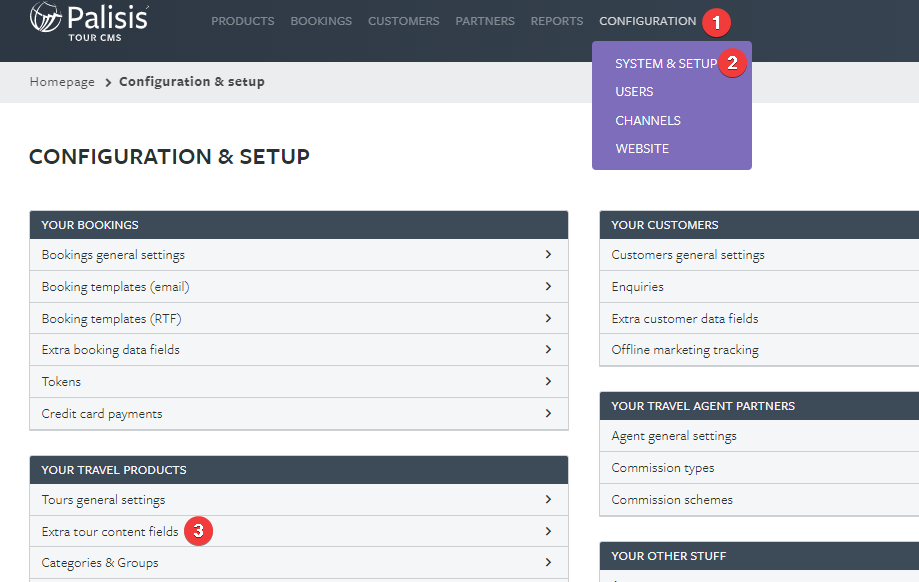Open Credit card payments settings
Viewport: 919px width, 582px height.
(x=299, y=414)
